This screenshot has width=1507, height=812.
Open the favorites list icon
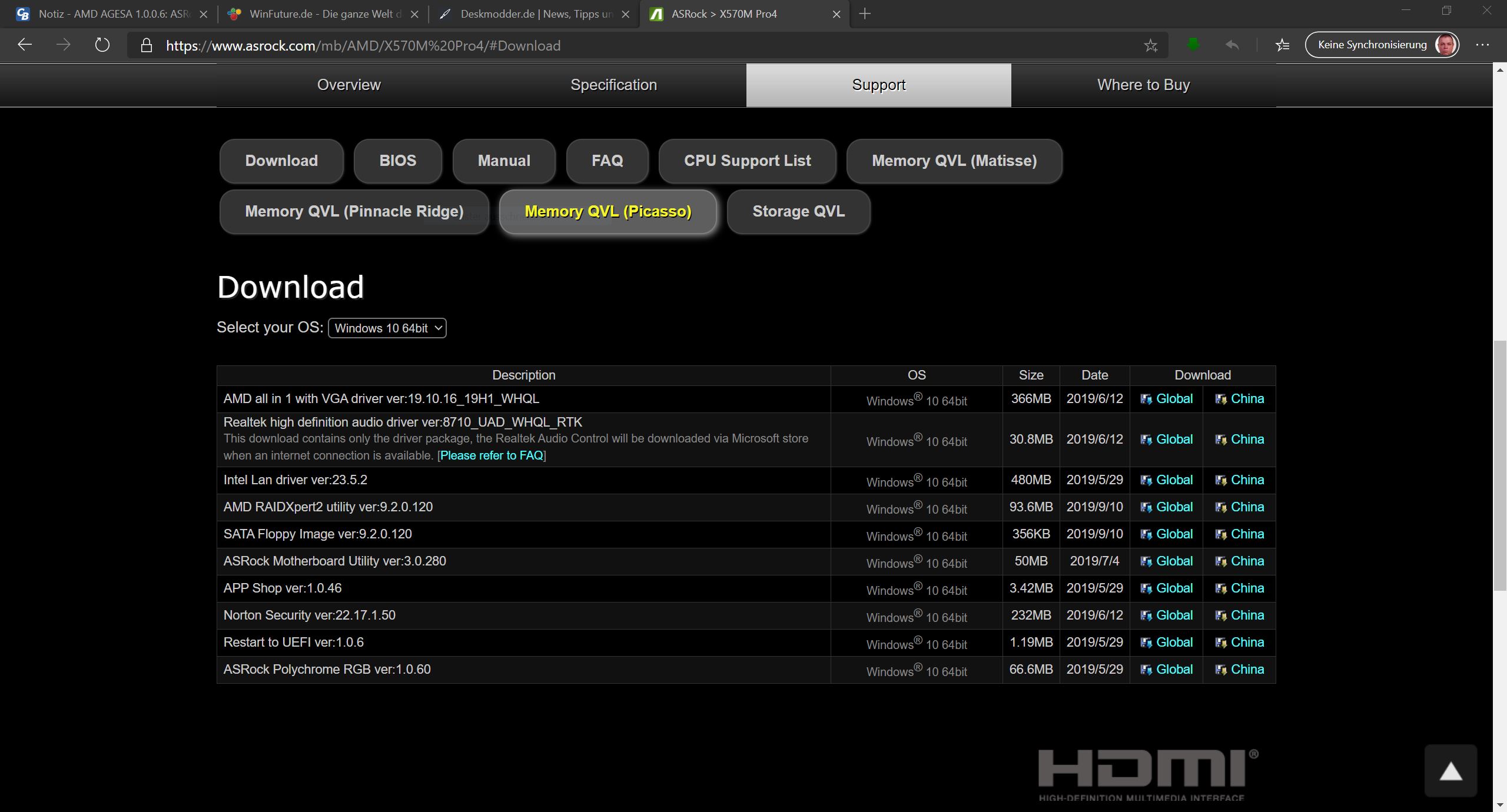pos(1282,45)
